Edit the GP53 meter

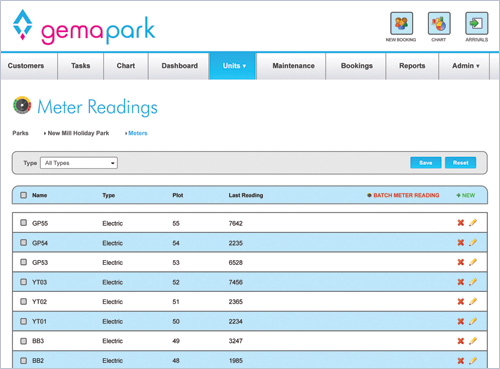(473, 262)
